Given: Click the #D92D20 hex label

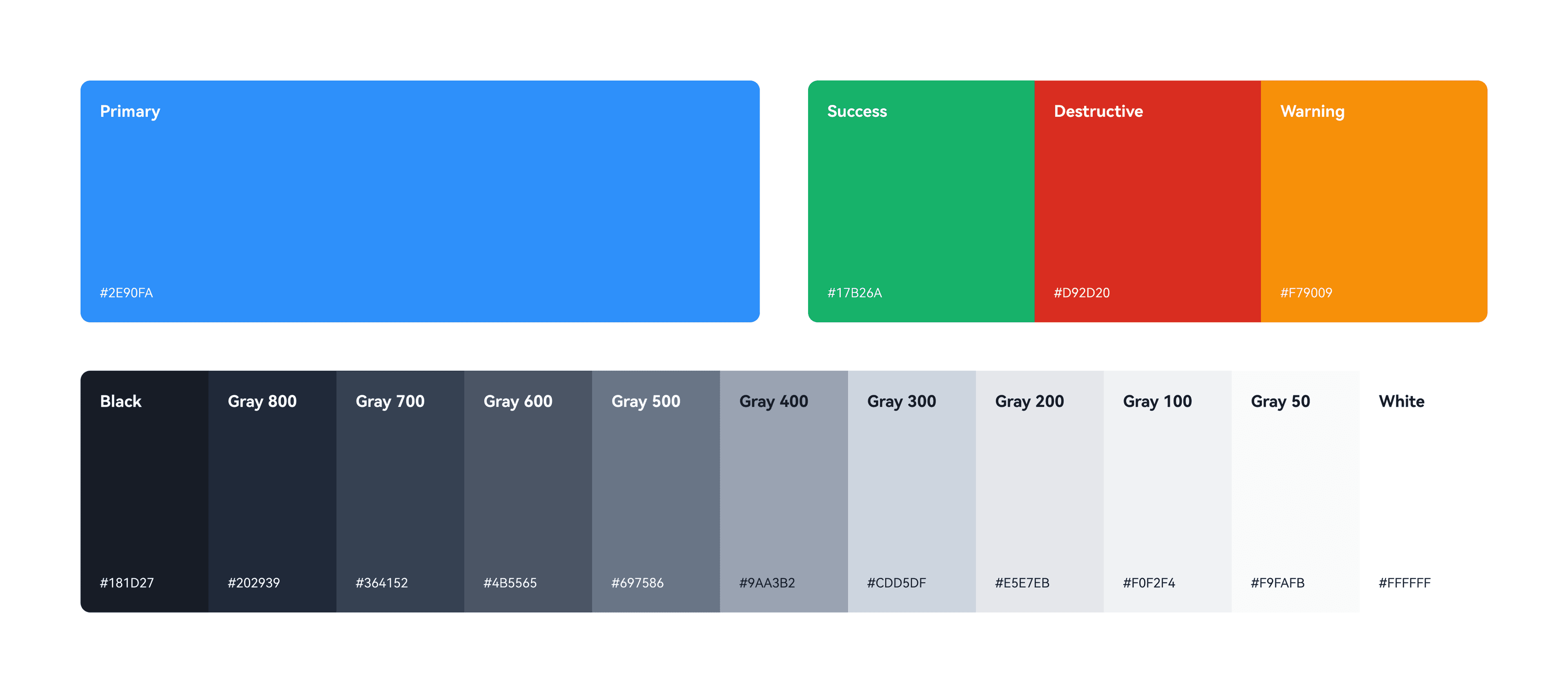Looking at the screenshot, I should pos(1082,293).
